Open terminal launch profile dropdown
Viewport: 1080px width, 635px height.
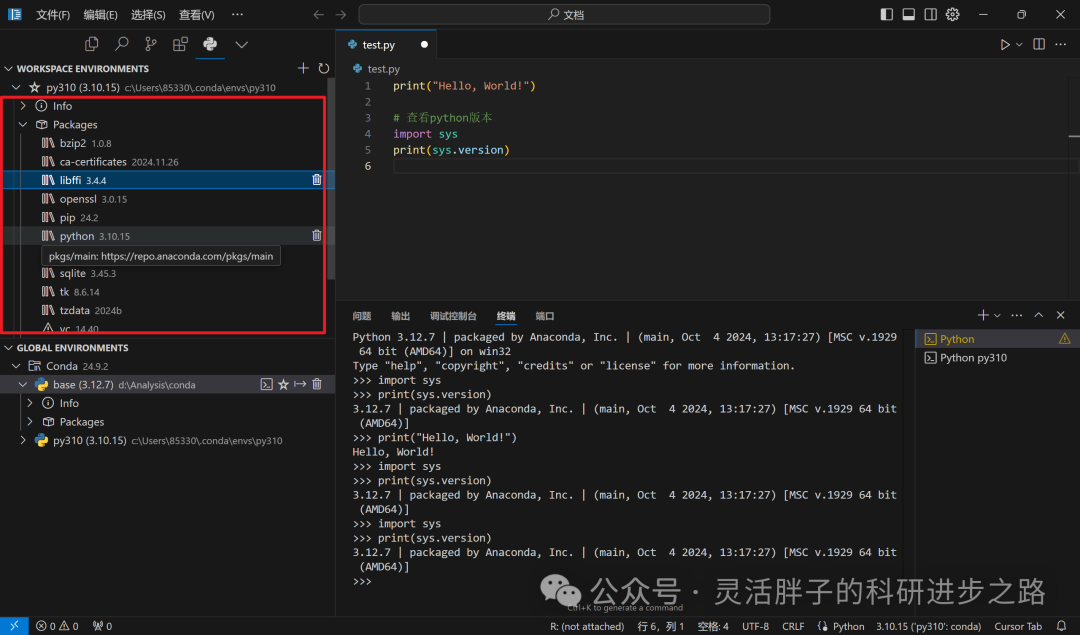coord(997,315)
